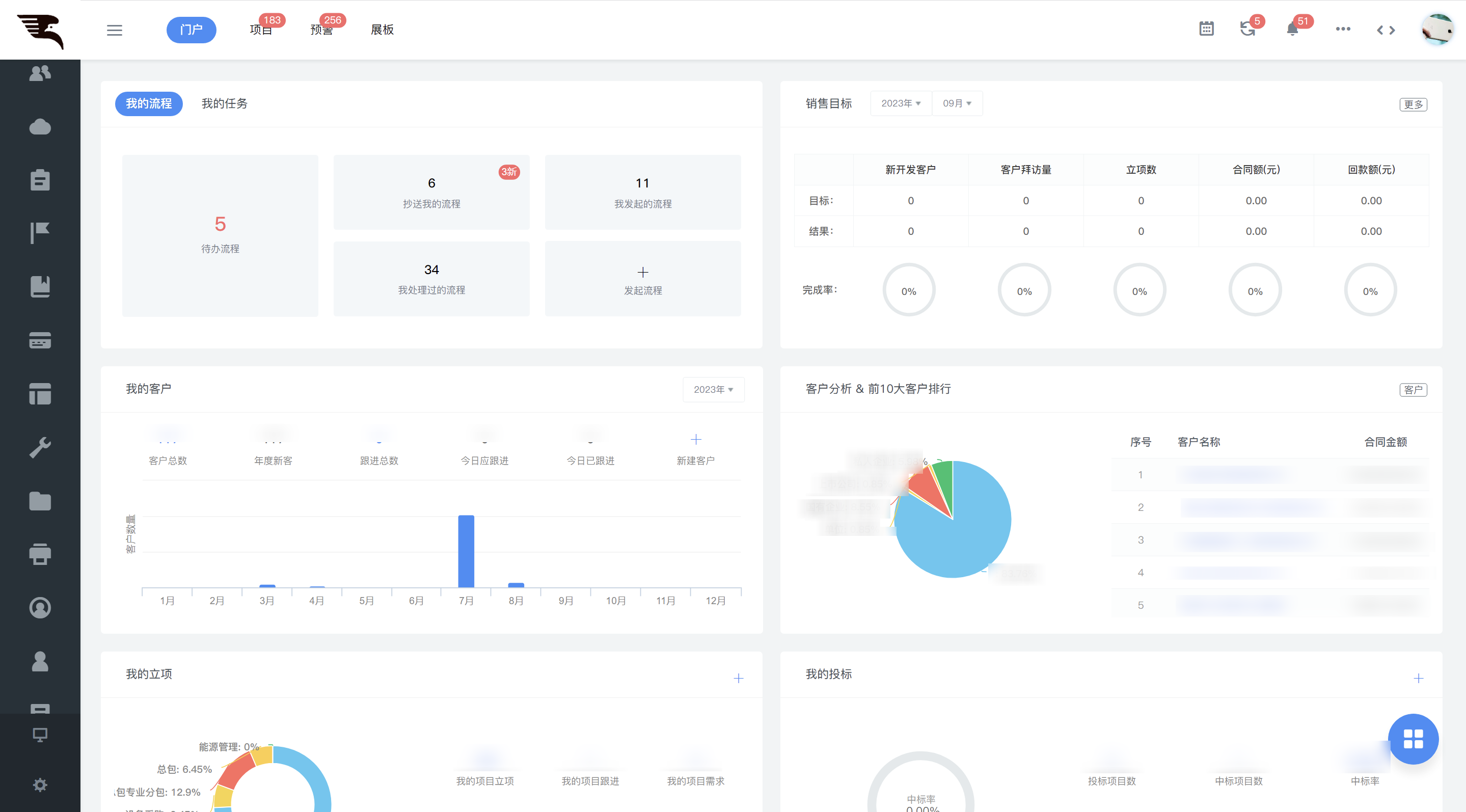This screenshot has height=812, width=1466.
Task: Click the settings gear in sidebar
Action: pyautogui.click(x=40, y=784)
